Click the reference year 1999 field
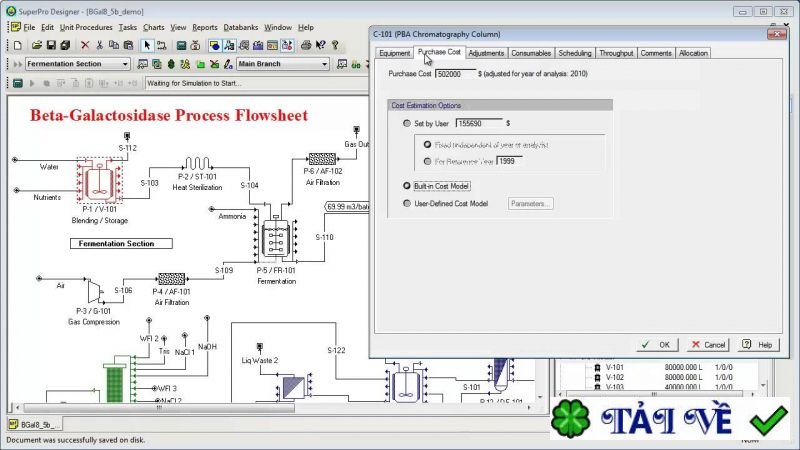 pyautogui.click(x=509, y=161)
